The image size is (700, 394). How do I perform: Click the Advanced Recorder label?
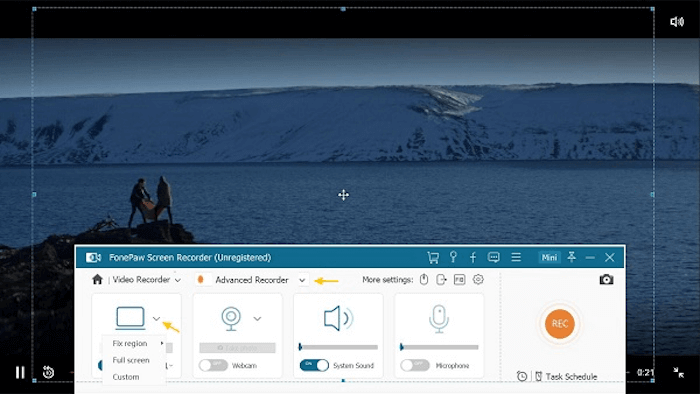pyautogui.click(x=252, y=280)
